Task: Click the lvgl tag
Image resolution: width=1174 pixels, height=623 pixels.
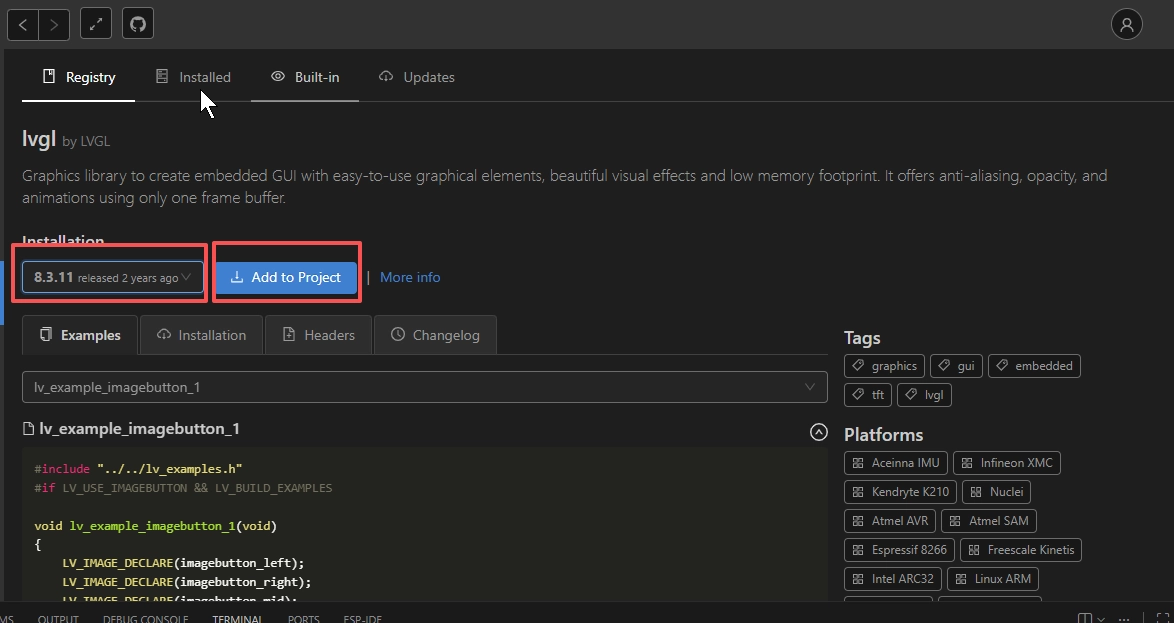Action: pyautogui.click(x=924, y=395)
